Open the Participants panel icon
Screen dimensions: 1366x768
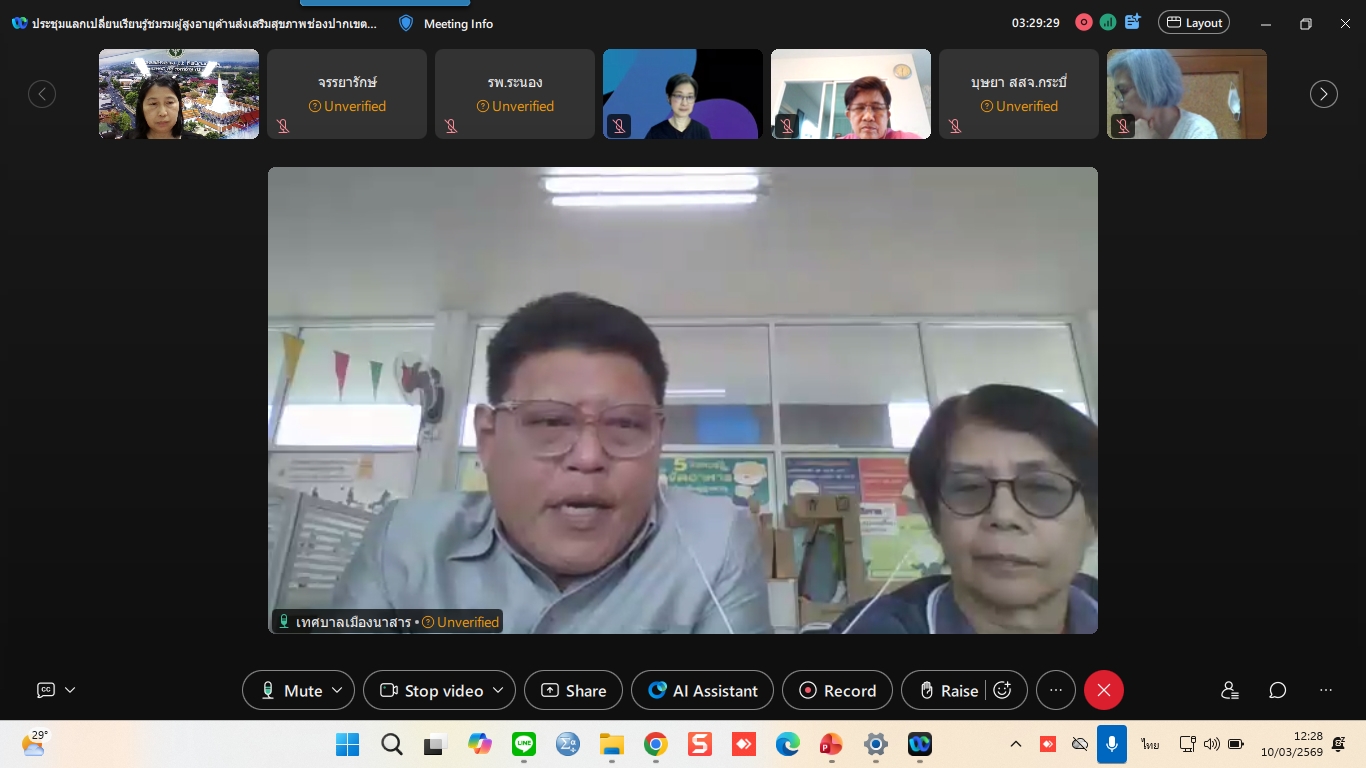(1230, 690)
